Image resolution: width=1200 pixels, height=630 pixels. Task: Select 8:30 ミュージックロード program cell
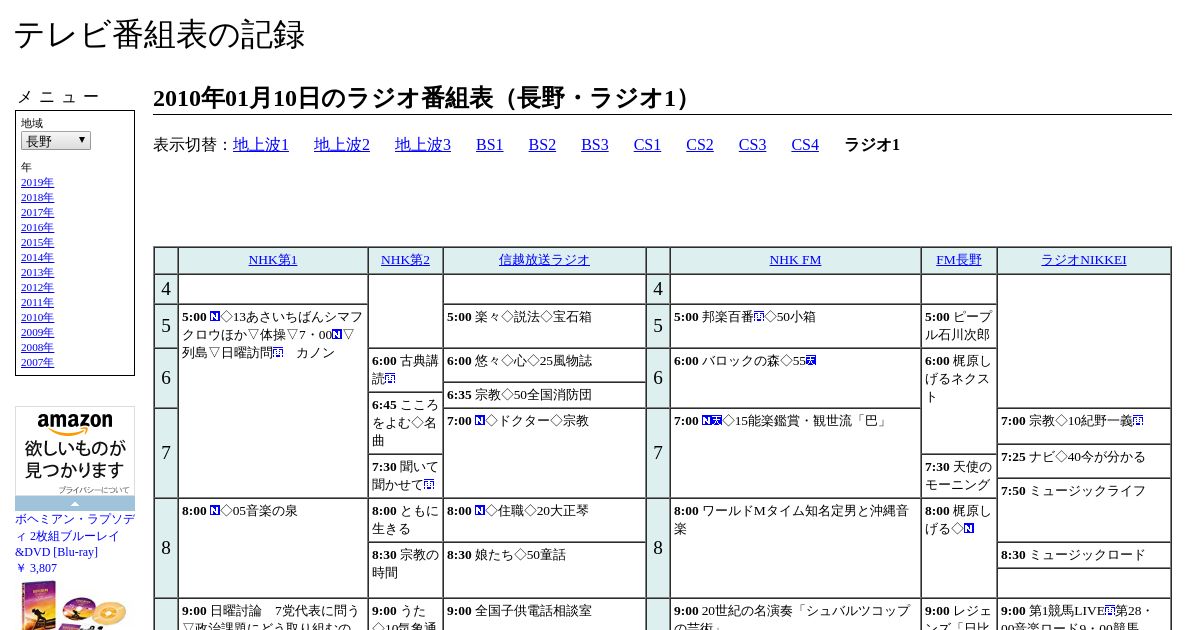(x=1084, y=555)
